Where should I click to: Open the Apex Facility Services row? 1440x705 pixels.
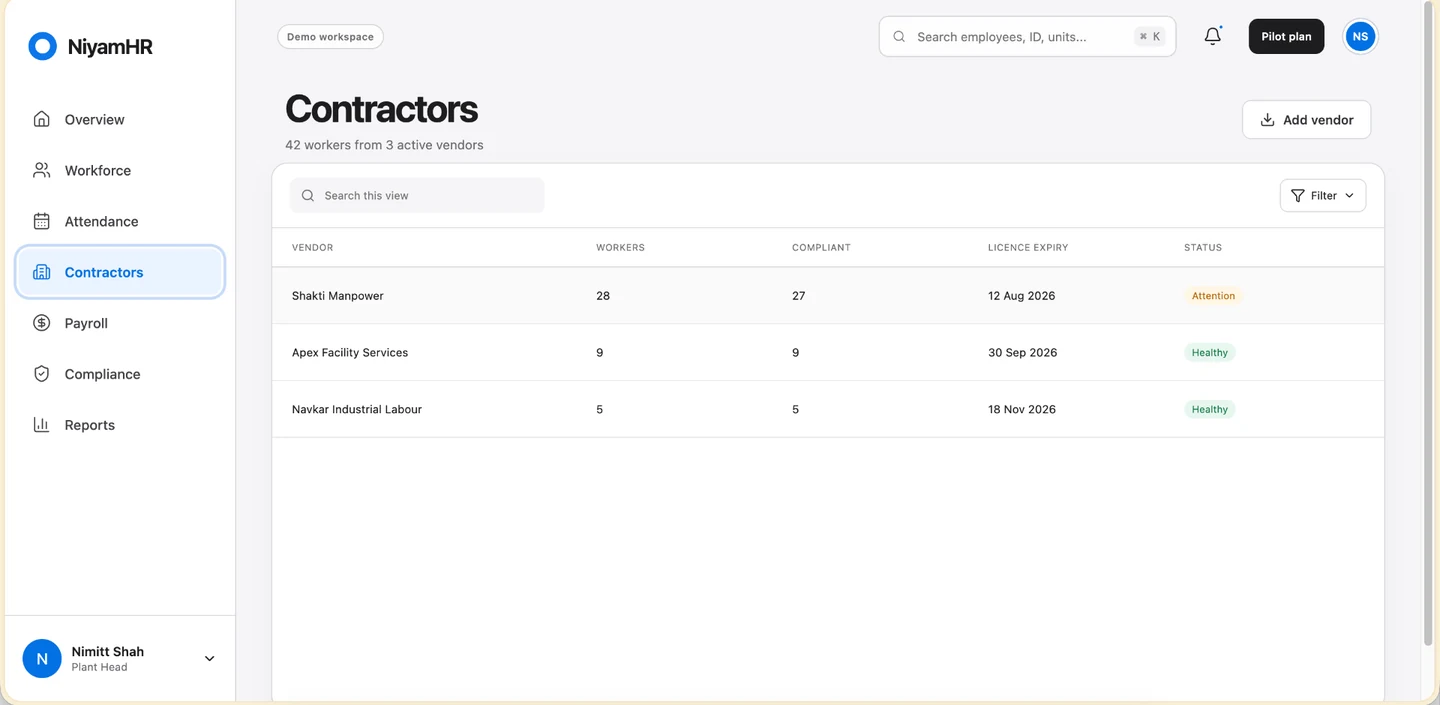coord(828,352)
